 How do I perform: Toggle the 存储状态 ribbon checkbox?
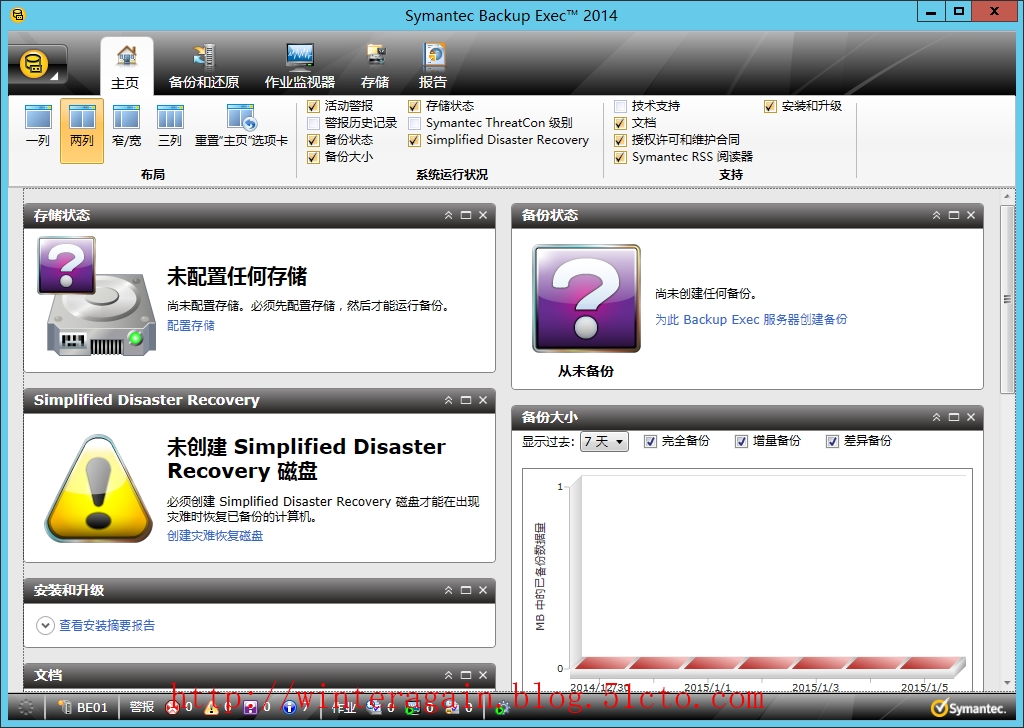[414, 106]
